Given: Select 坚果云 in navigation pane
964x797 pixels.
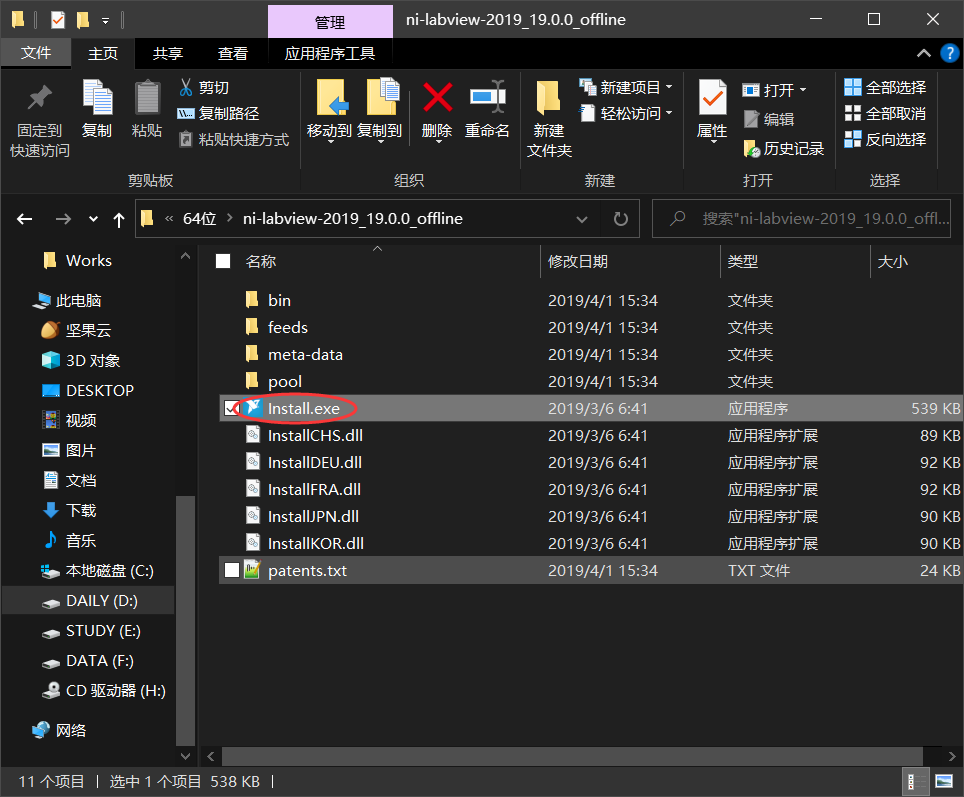Looking at the screenshot, I should click(x=76, y=330).
